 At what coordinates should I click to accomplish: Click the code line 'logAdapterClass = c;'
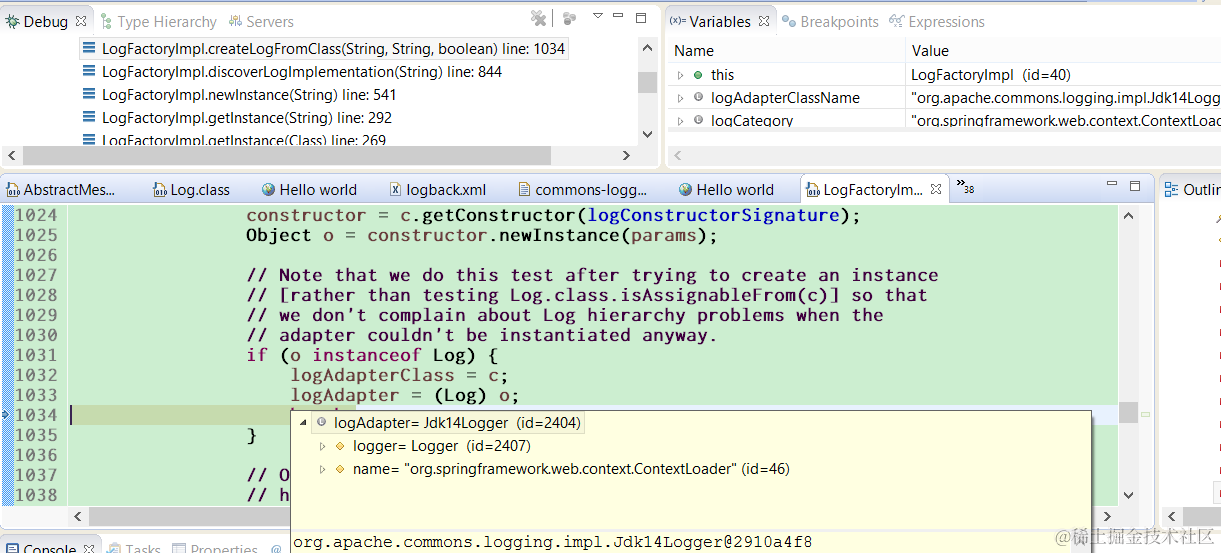coord(399,375)
